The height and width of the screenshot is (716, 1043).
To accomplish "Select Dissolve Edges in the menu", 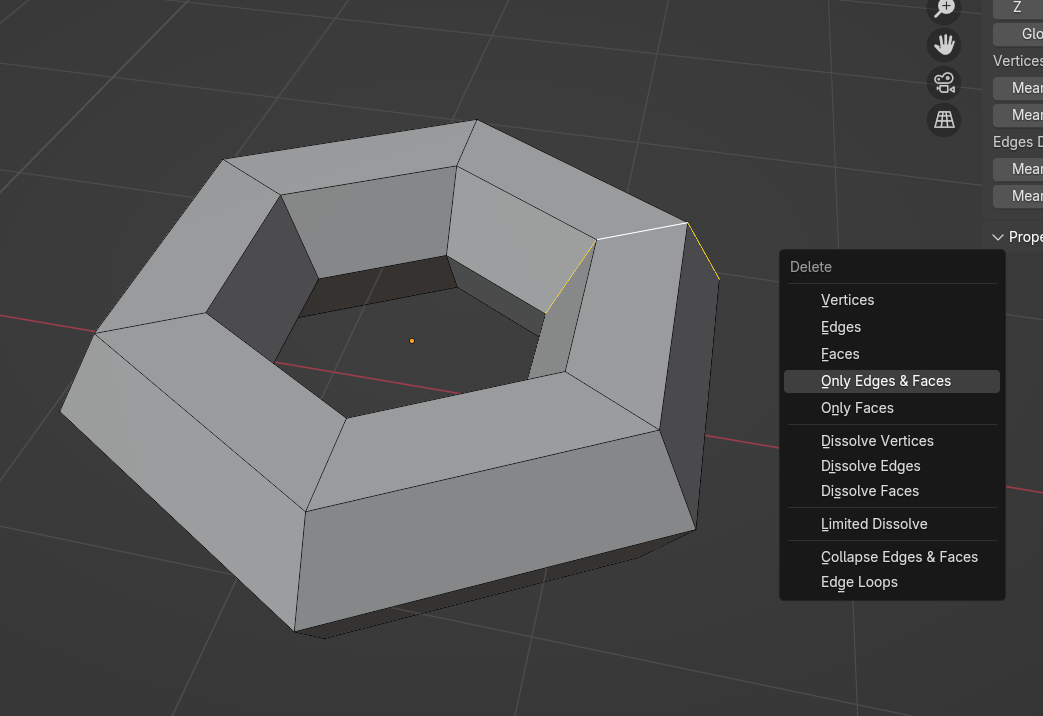I will (x=891, y=466).
